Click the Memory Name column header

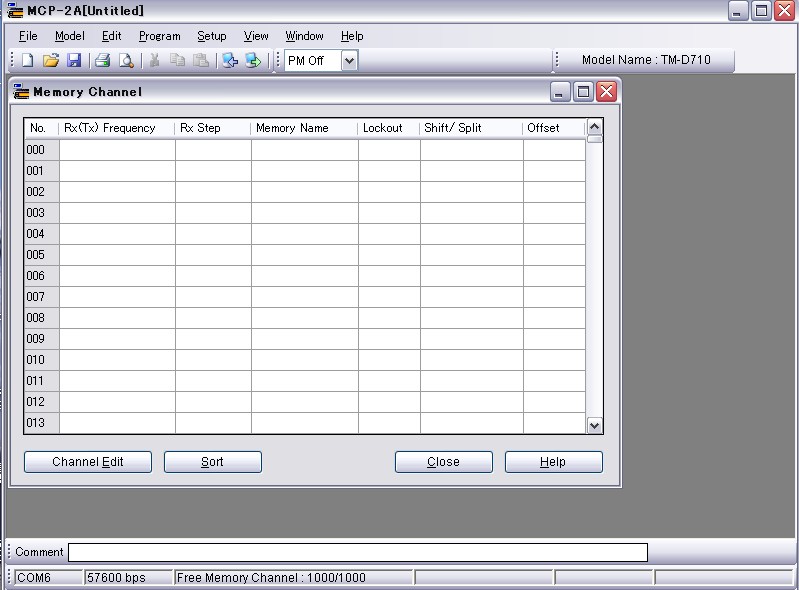[304, 128]
